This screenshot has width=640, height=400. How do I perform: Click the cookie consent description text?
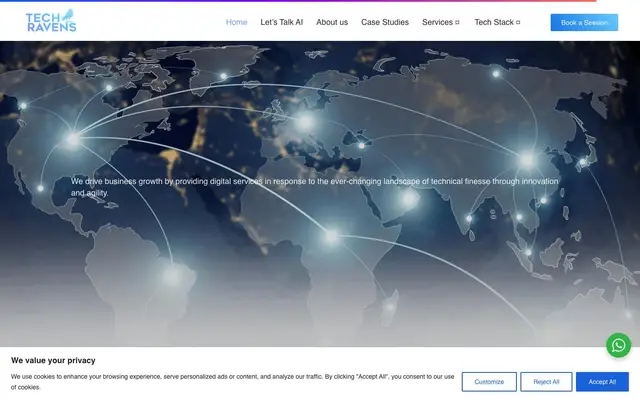[232, 382]
